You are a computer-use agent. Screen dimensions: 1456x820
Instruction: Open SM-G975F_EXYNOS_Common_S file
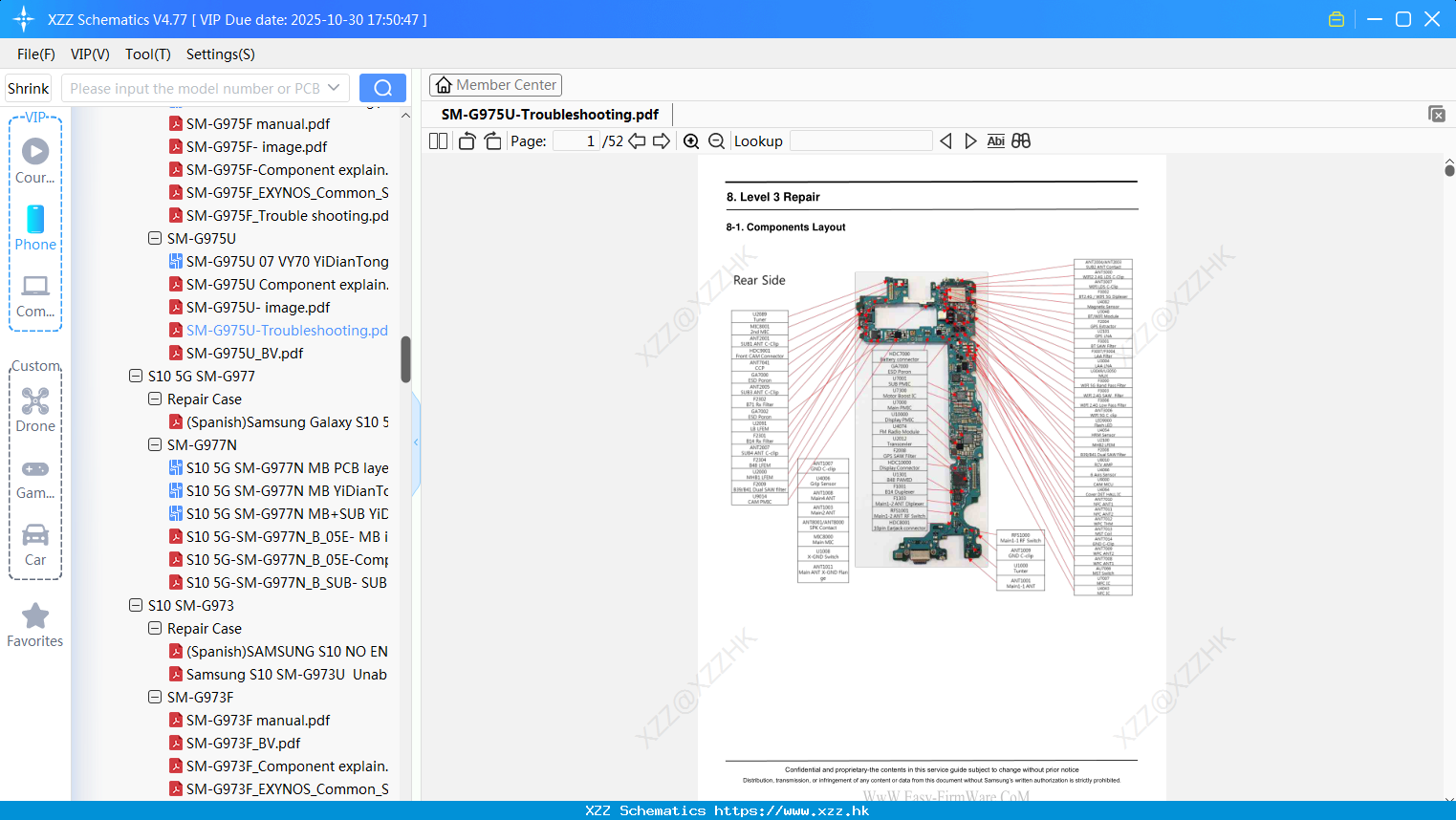tap(279, 192)
